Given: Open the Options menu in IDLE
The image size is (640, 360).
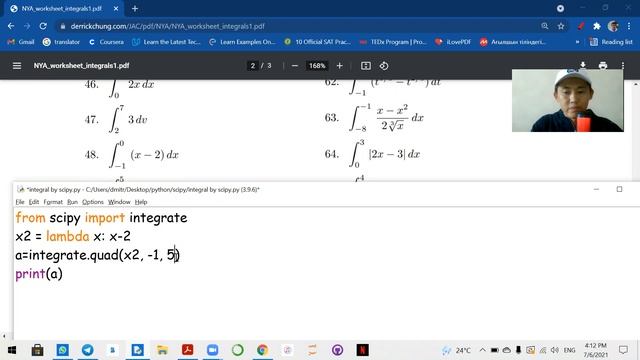Looking at the screenshot, I should point(93,202).
